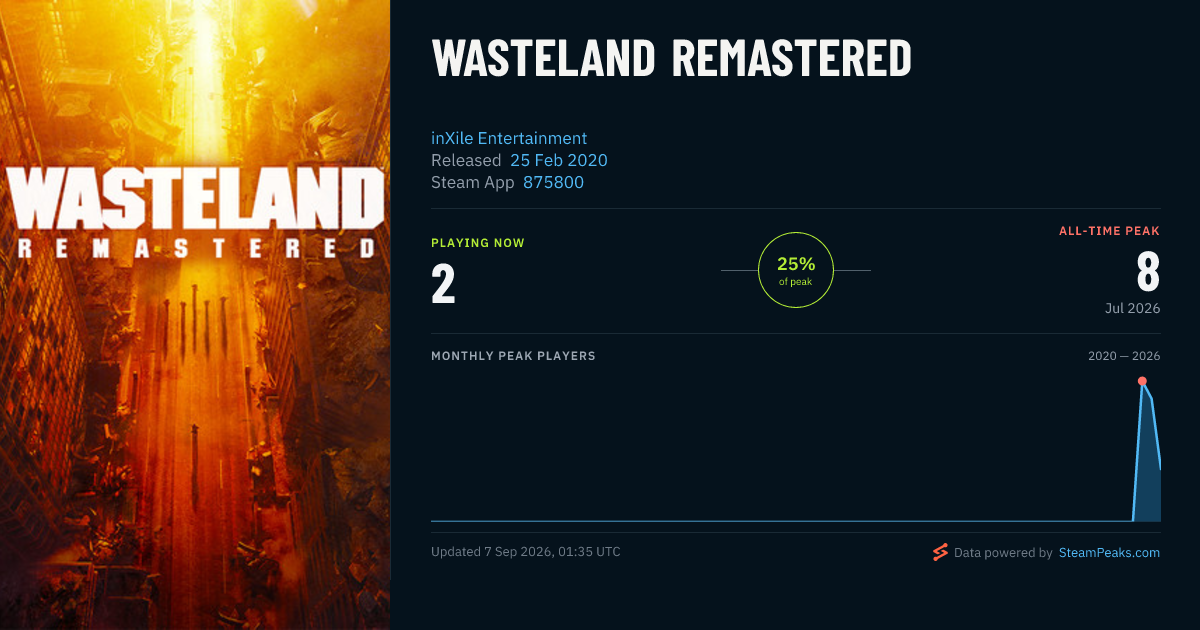Click the SteamPeaks logo icon

pos(939,552)
